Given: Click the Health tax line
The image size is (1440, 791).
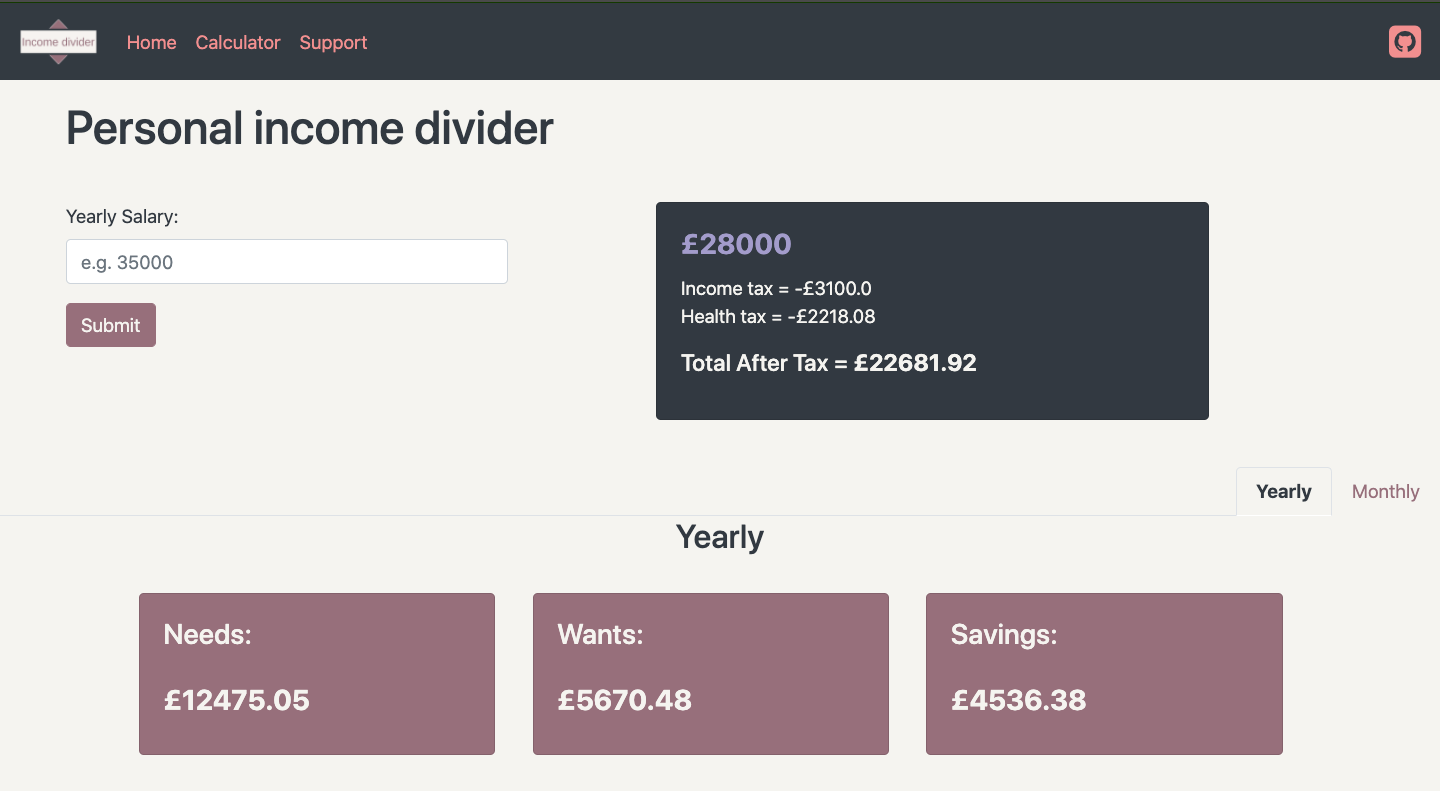Looking at the screenshot, I should [778, 317].
